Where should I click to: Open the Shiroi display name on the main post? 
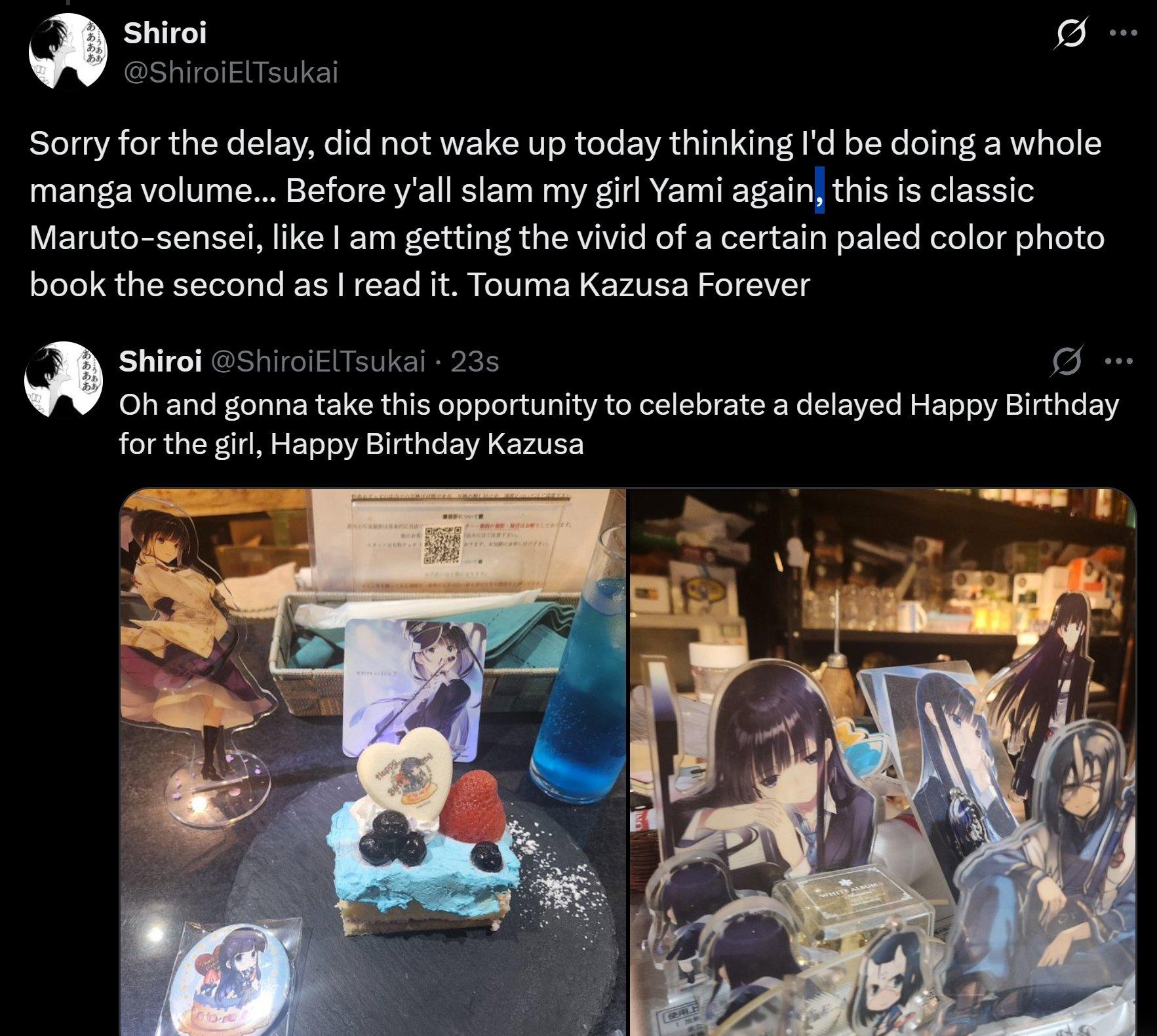[165, 33]
